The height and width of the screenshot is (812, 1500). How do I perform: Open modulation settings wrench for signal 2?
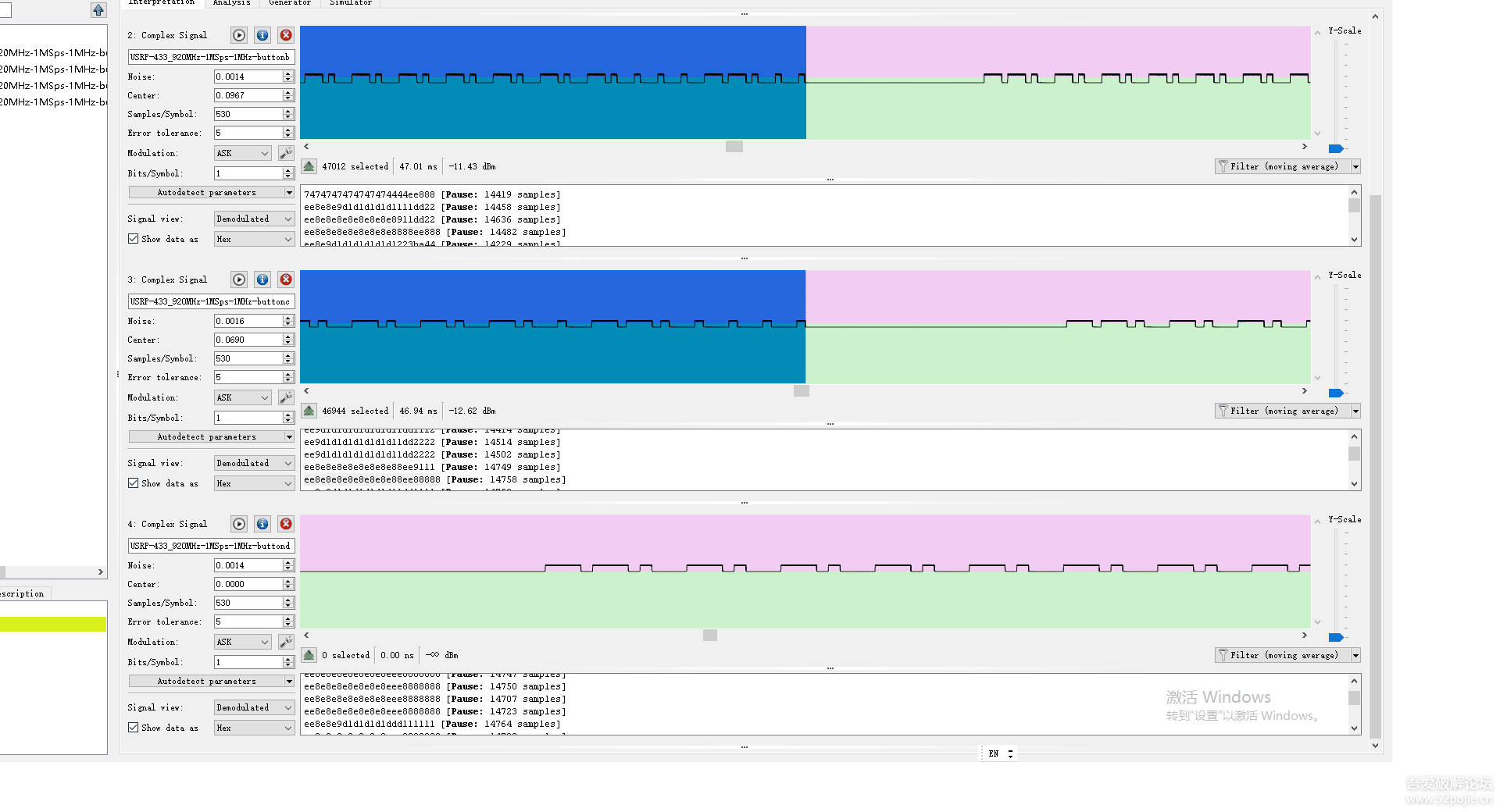pos(286,153)
